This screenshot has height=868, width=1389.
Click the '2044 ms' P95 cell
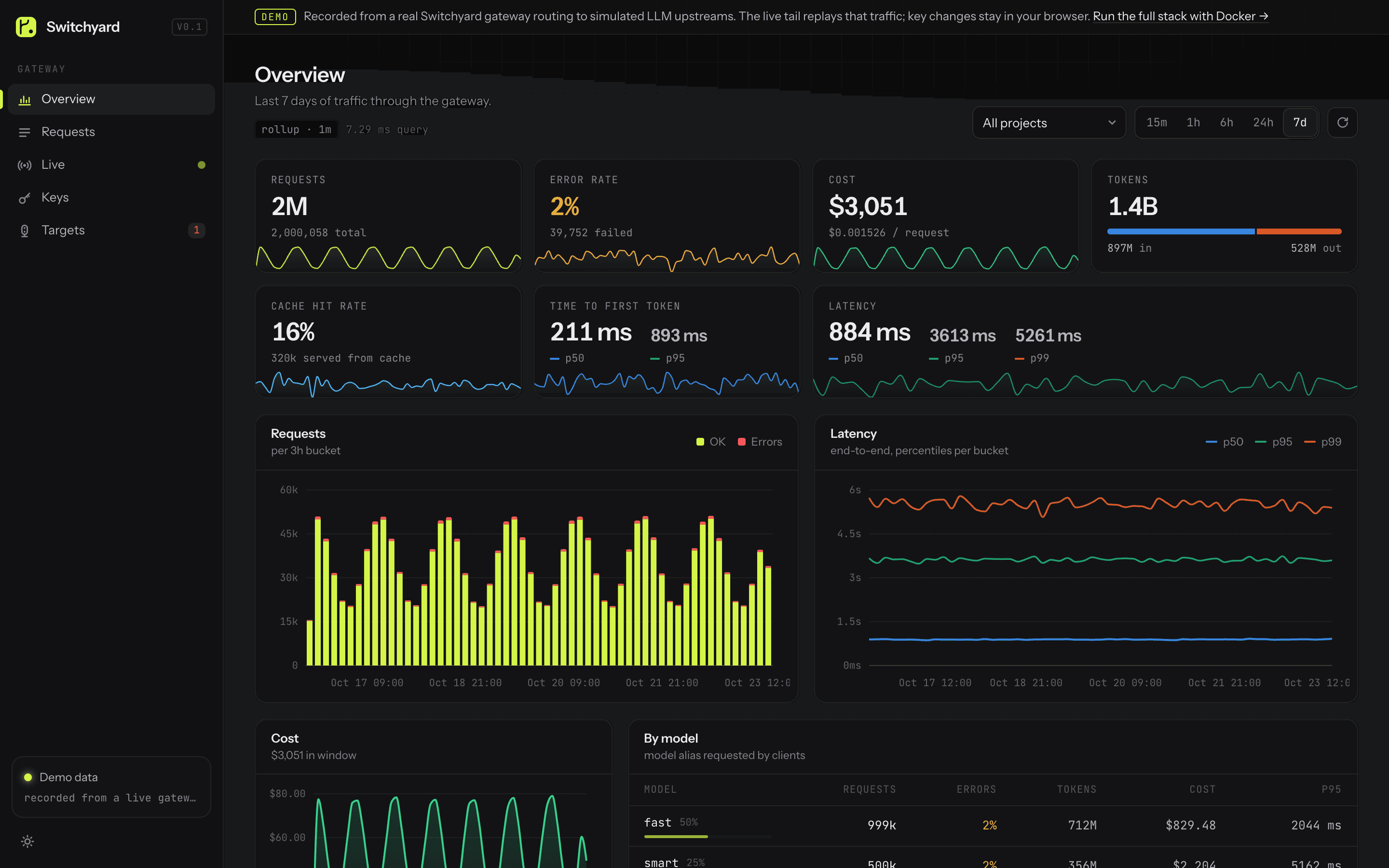(x=1316, y=825)
